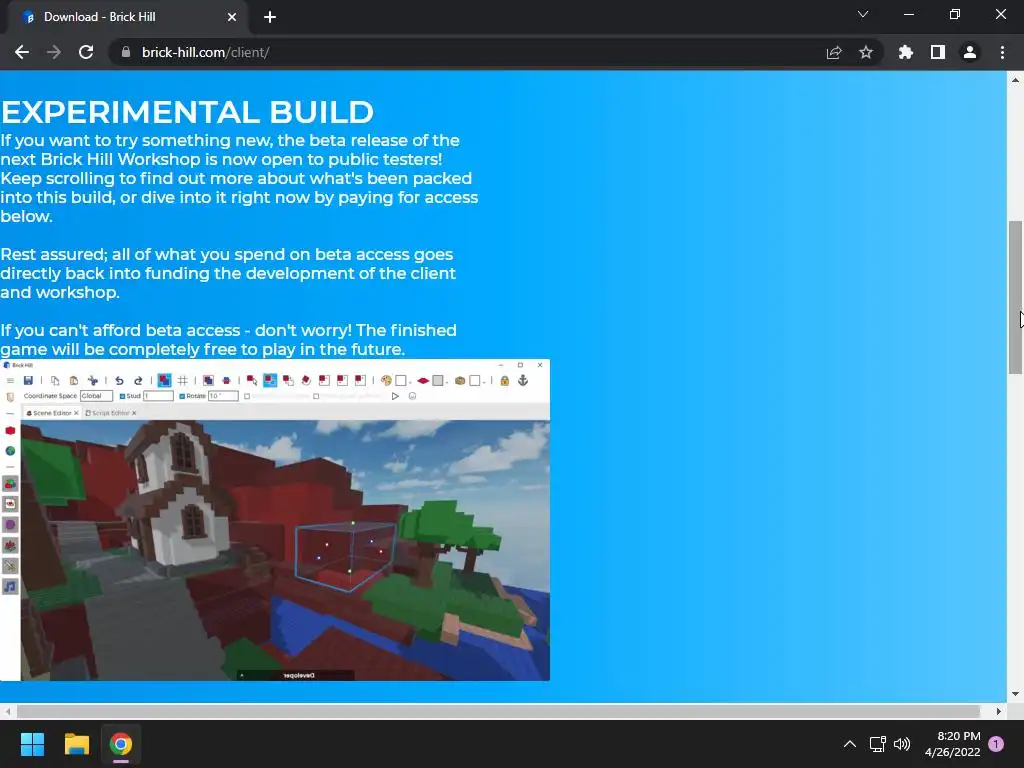Click the browser forward arrow
1024x768 pixels.
54,52
